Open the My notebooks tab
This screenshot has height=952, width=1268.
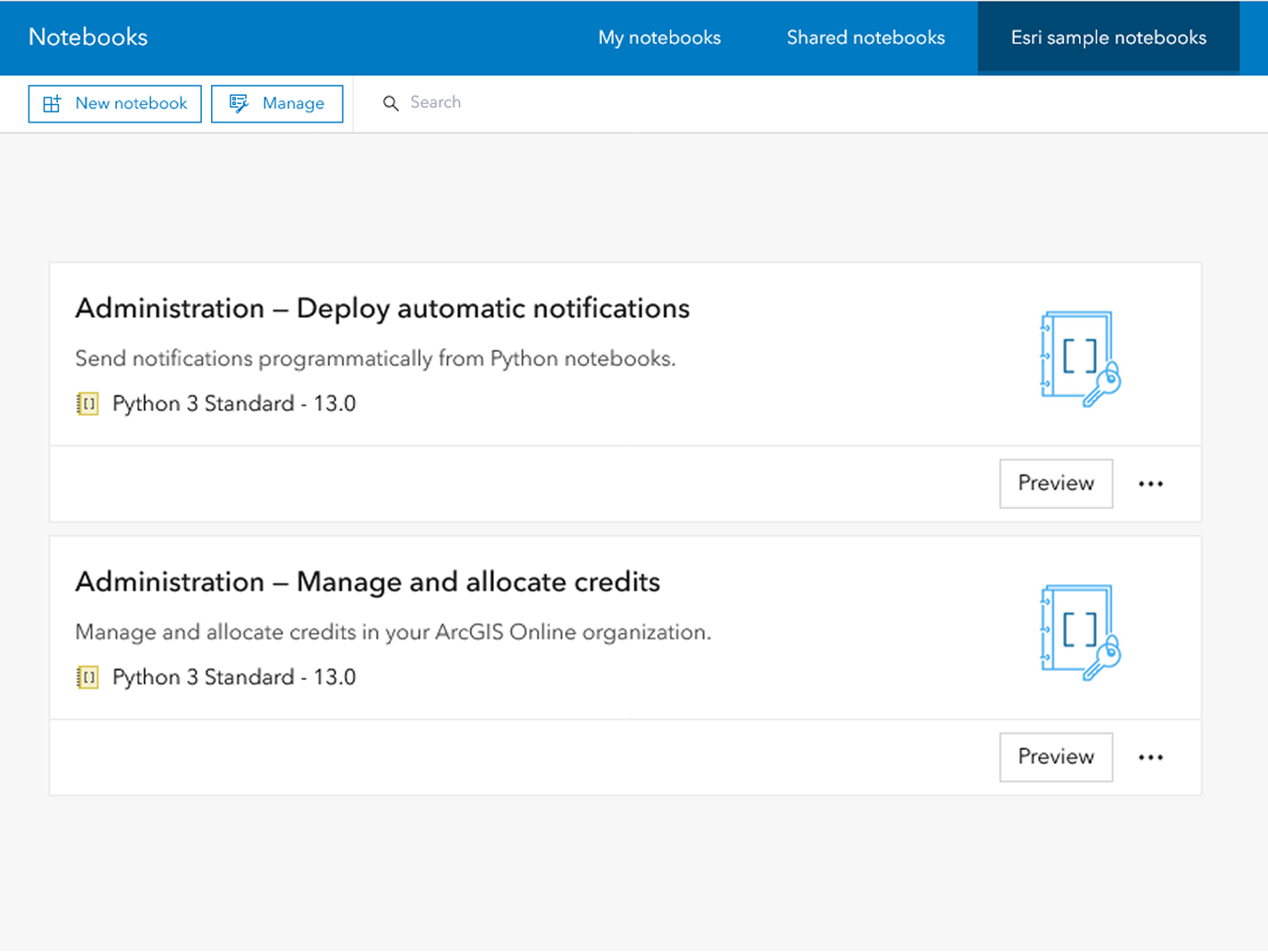[x=659, y=38]
